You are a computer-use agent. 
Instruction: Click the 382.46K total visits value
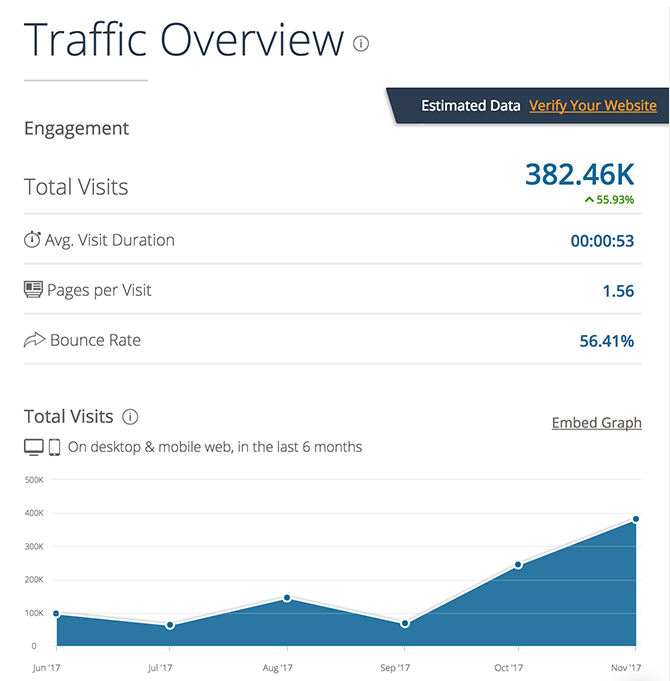(579, 174)
